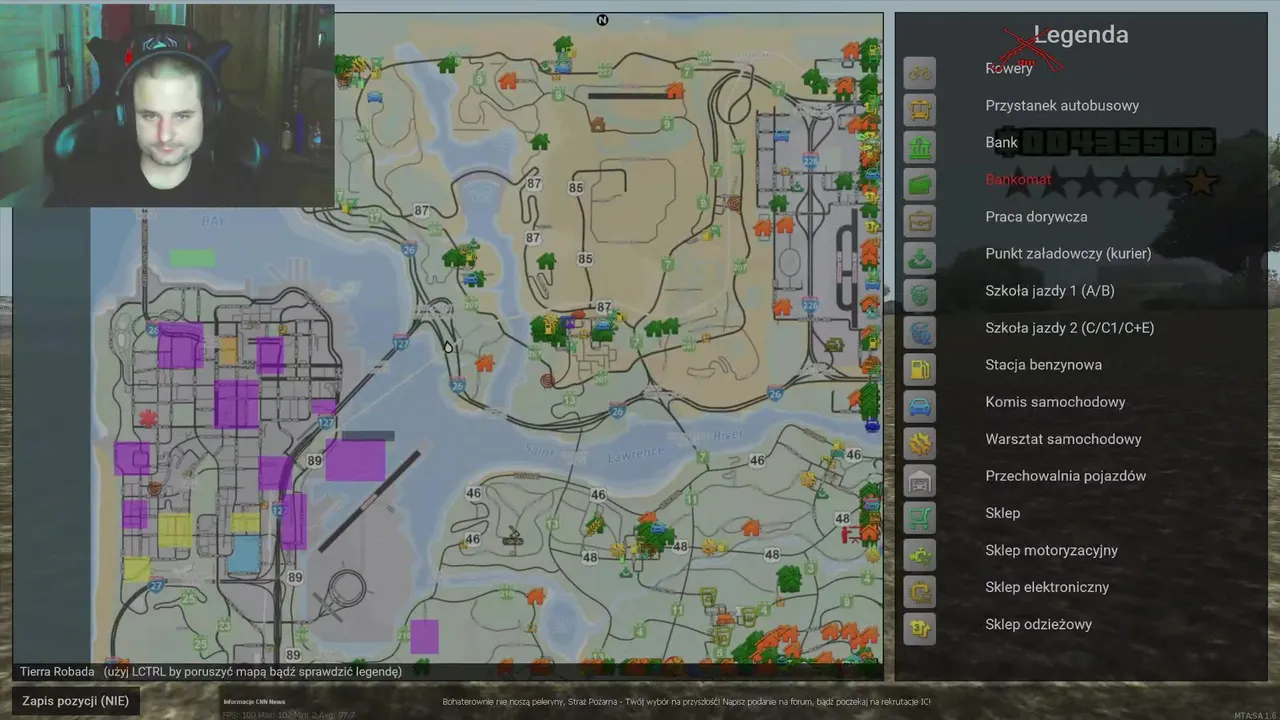
Task: Click the Bankomat ATM legend icon
Action: pyautogui.click(x=920, y=183)
